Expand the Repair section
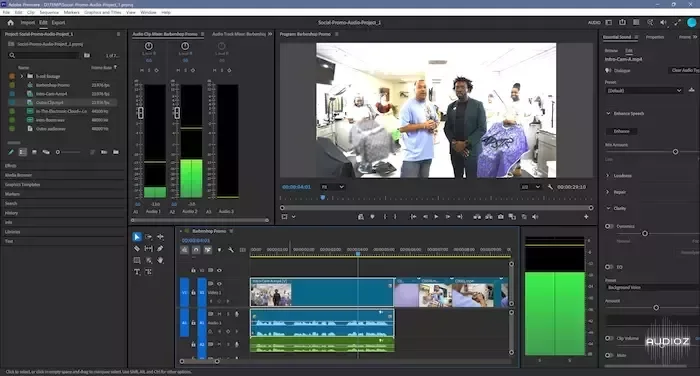Viewport: 700px width, 376px height. 608,192
